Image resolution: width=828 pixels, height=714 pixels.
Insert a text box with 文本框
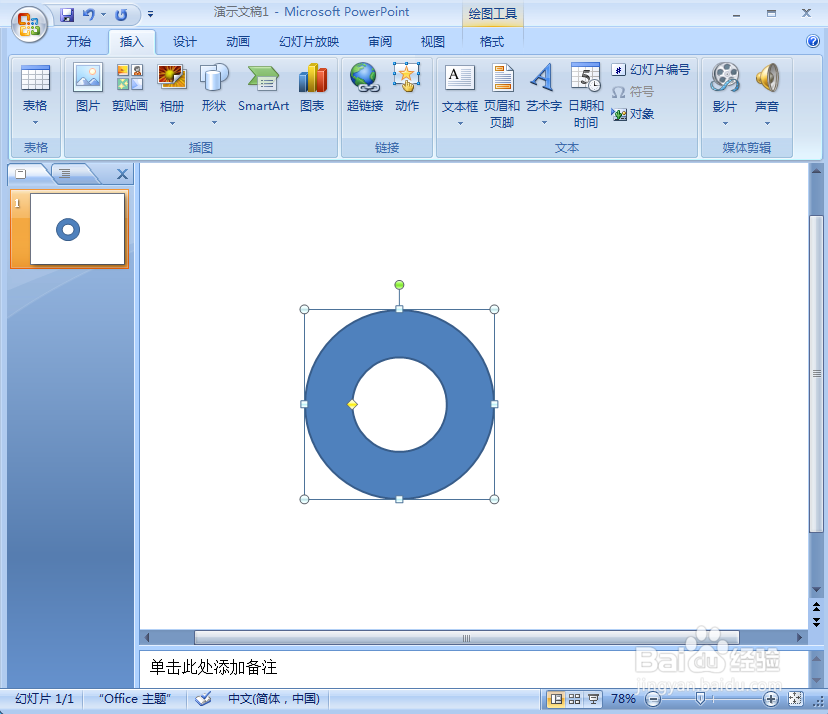[459, 88]
